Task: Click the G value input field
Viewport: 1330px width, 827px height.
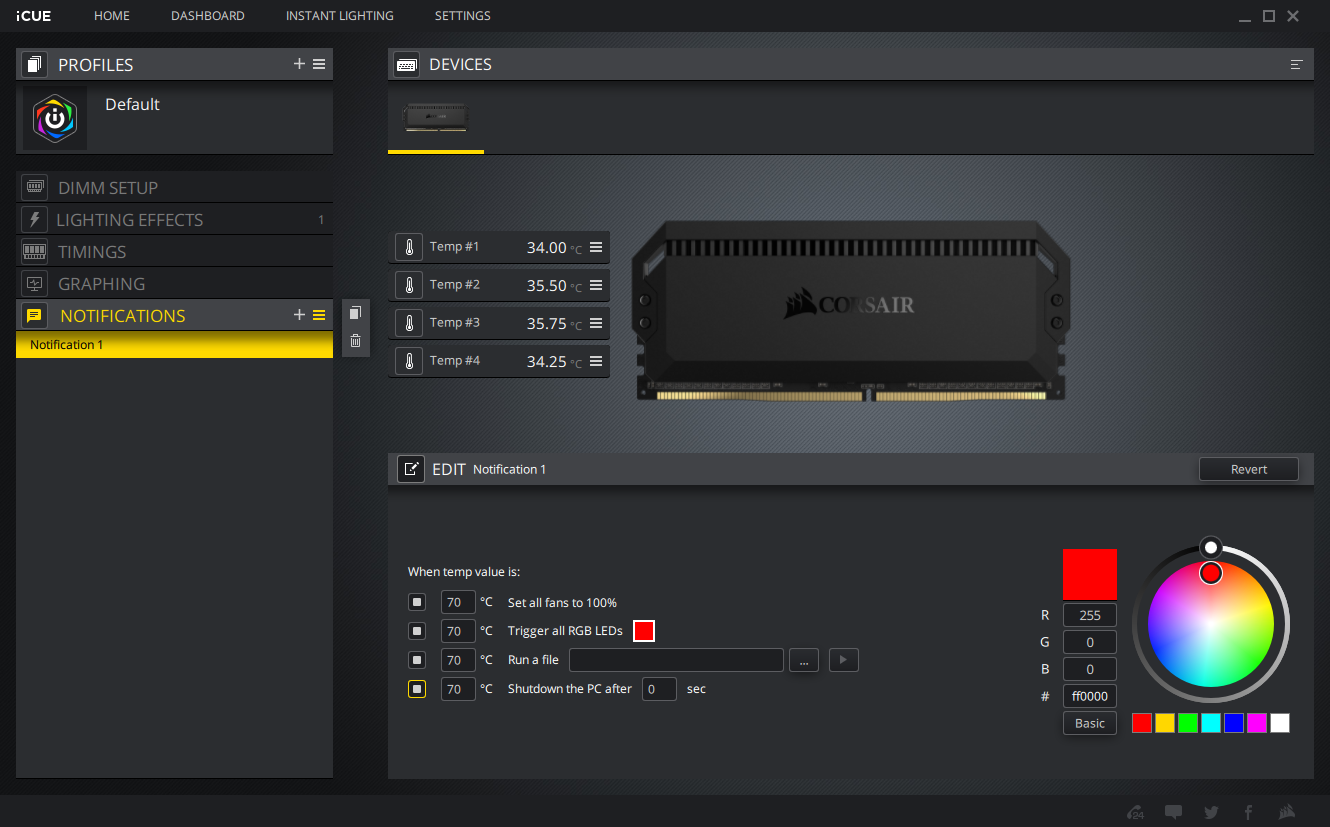Action: coord(1090,642)
